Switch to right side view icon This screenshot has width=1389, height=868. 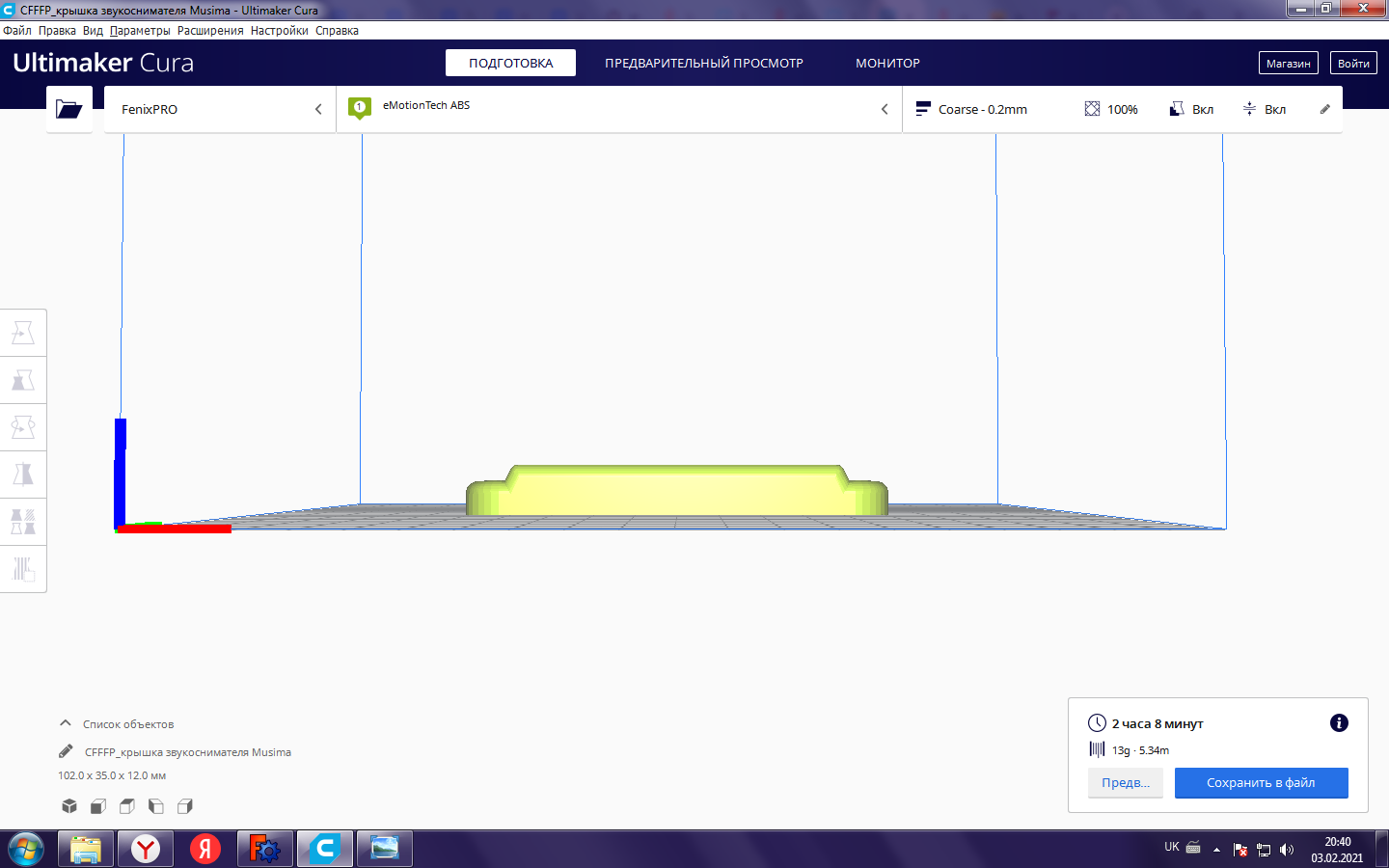185,806
